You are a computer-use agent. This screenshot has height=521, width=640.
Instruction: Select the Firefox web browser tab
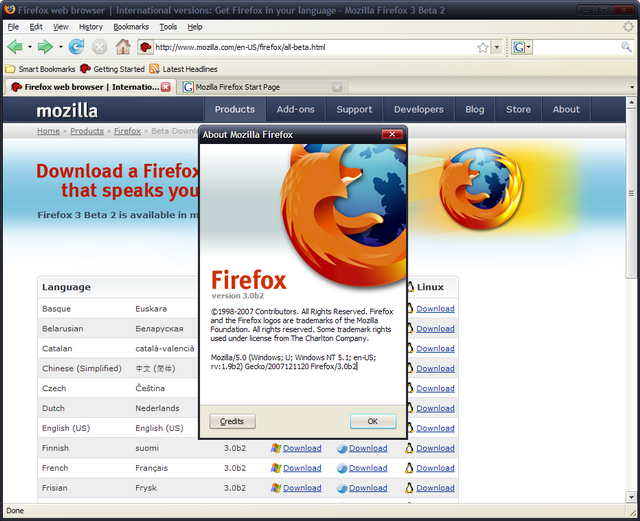pos(91,87)
